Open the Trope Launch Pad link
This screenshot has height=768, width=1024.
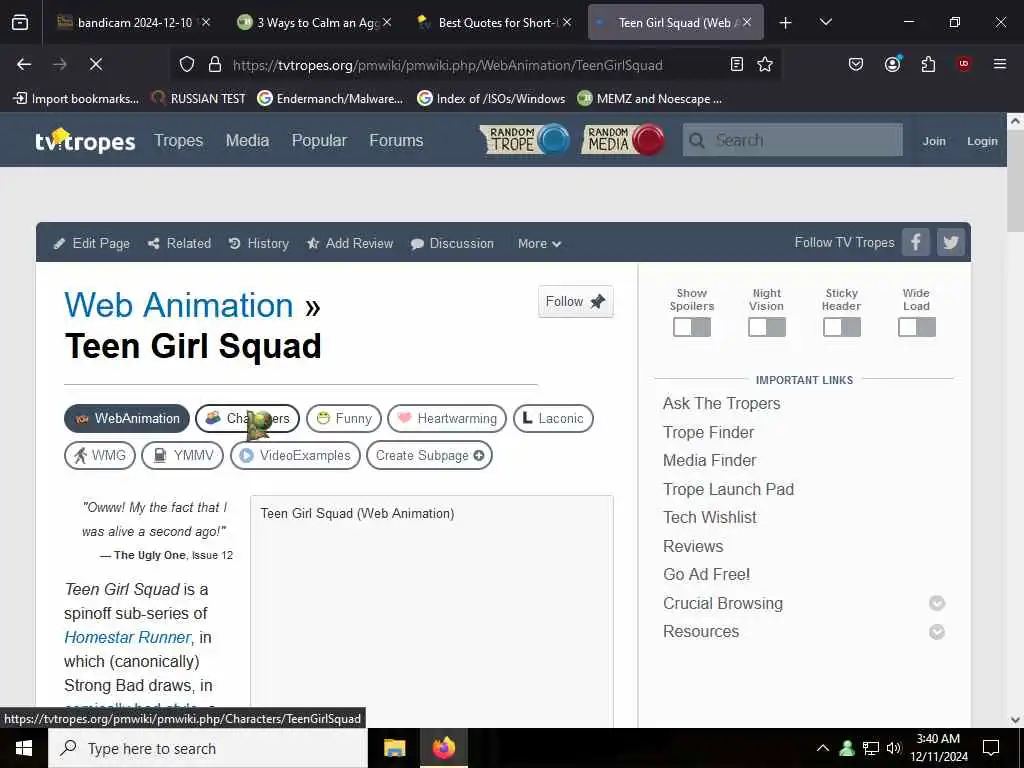[x=728, y=489]
